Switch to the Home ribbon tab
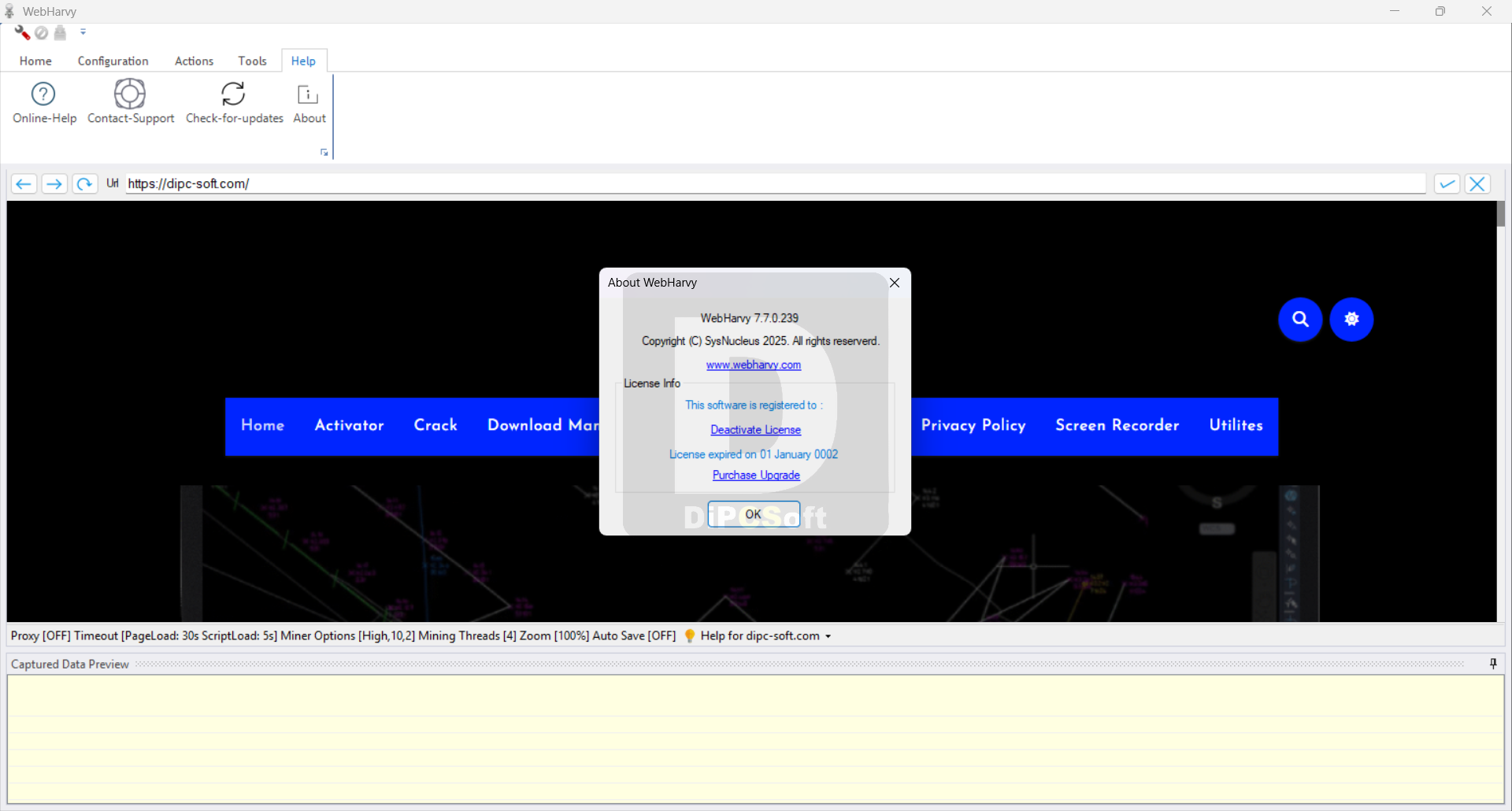Image resolution: width=1512 pixels, height=811 pixels. click(35, 61)
